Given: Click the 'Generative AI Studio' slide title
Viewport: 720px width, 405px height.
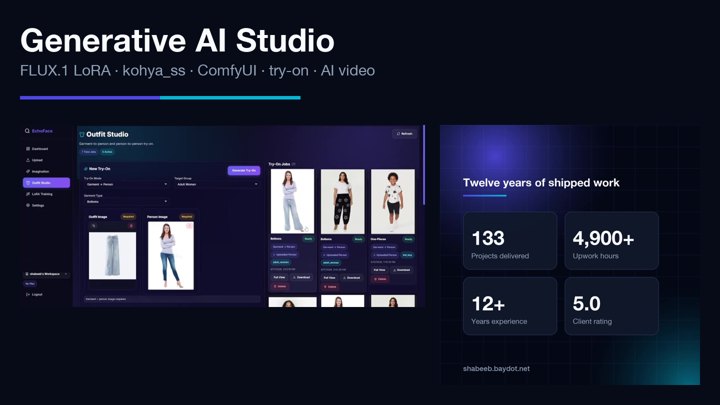Looking at the screenshot, I should pos(177,41).
